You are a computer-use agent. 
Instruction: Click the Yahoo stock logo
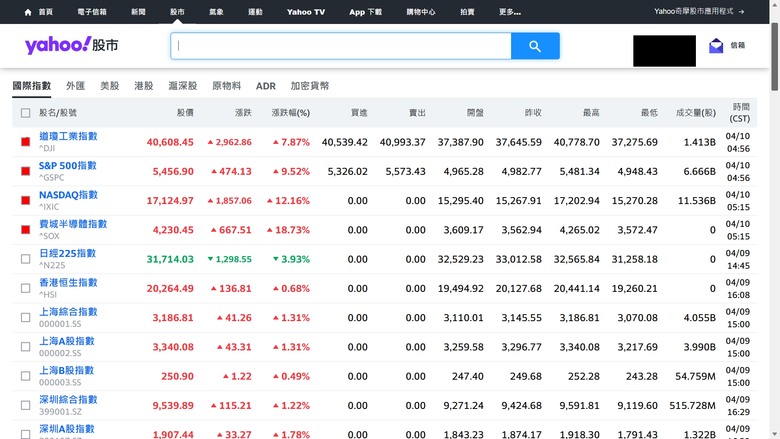coord(72,45)
